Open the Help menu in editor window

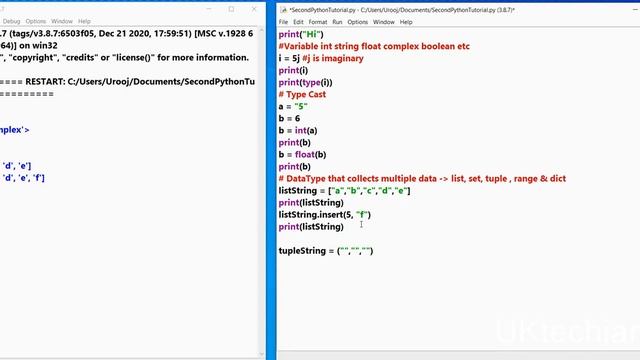tap(406, 22)
